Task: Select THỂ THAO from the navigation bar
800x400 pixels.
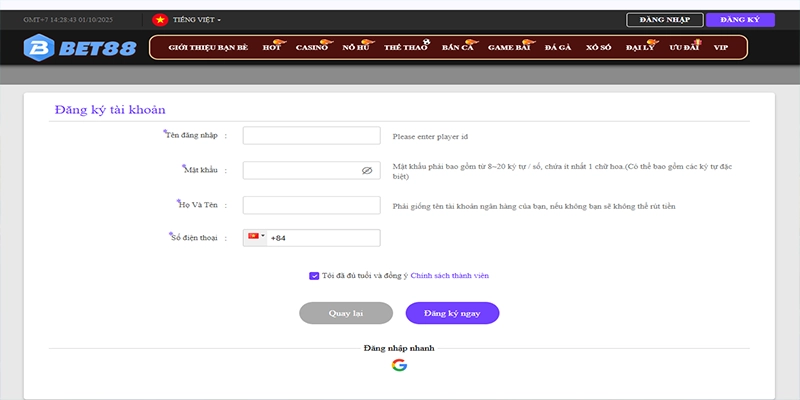Action: (404, 48)
